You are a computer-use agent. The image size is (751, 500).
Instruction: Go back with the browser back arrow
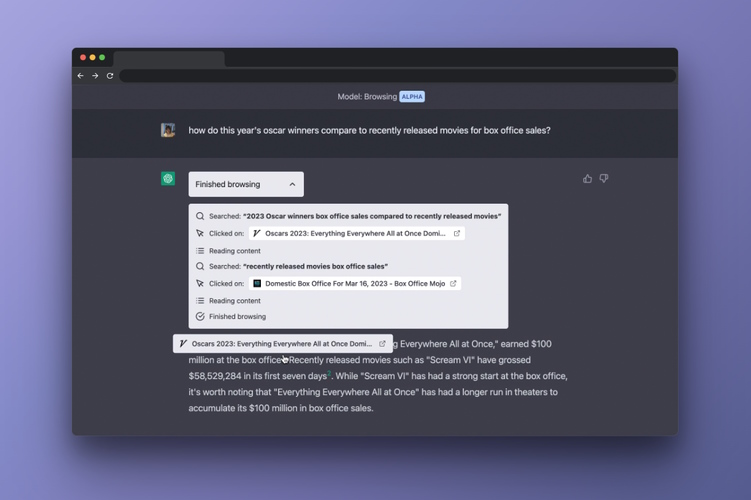(x=80, y=76)
